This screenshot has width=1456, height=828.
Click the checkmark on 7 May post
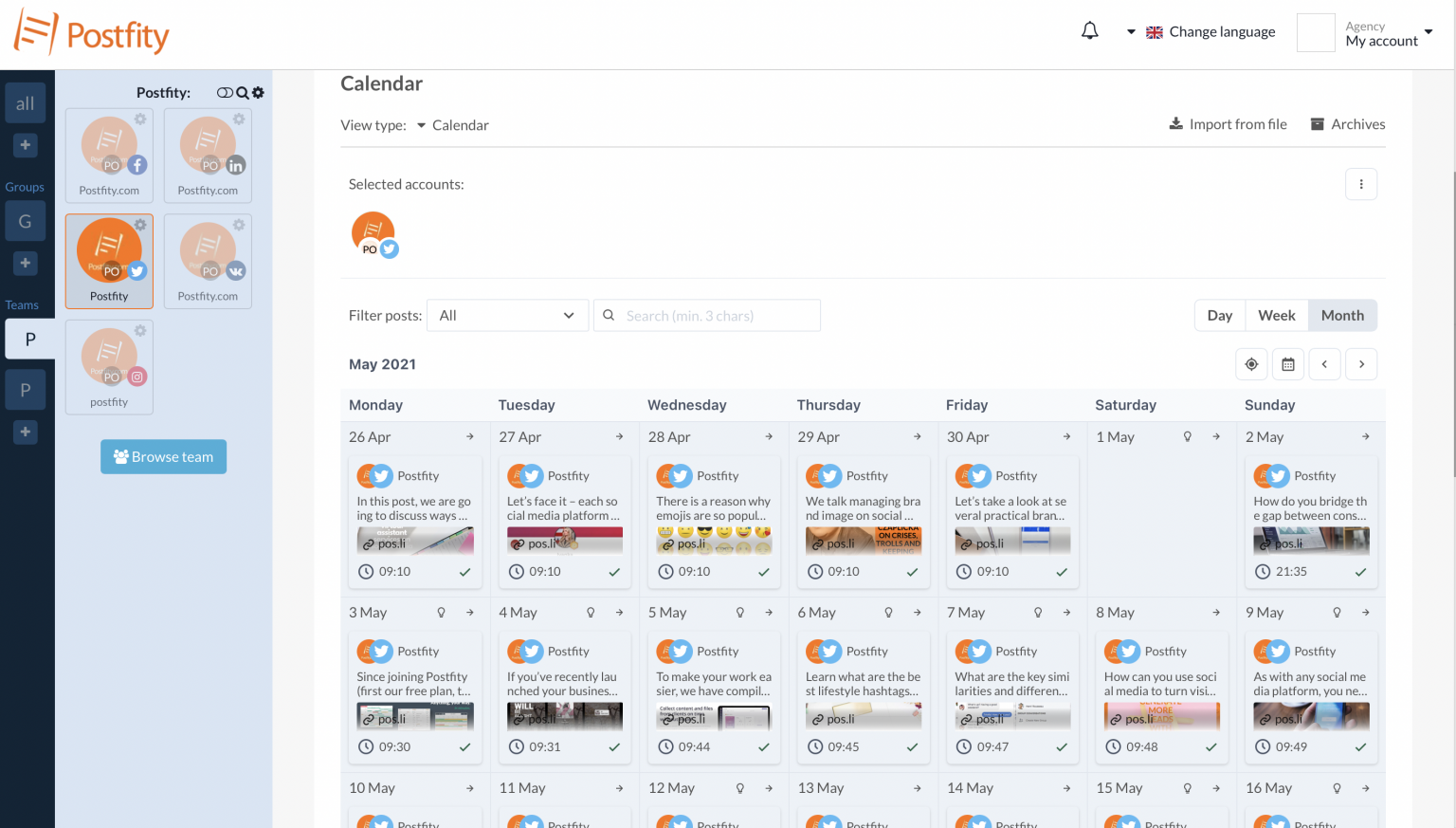click(1062, 747)
